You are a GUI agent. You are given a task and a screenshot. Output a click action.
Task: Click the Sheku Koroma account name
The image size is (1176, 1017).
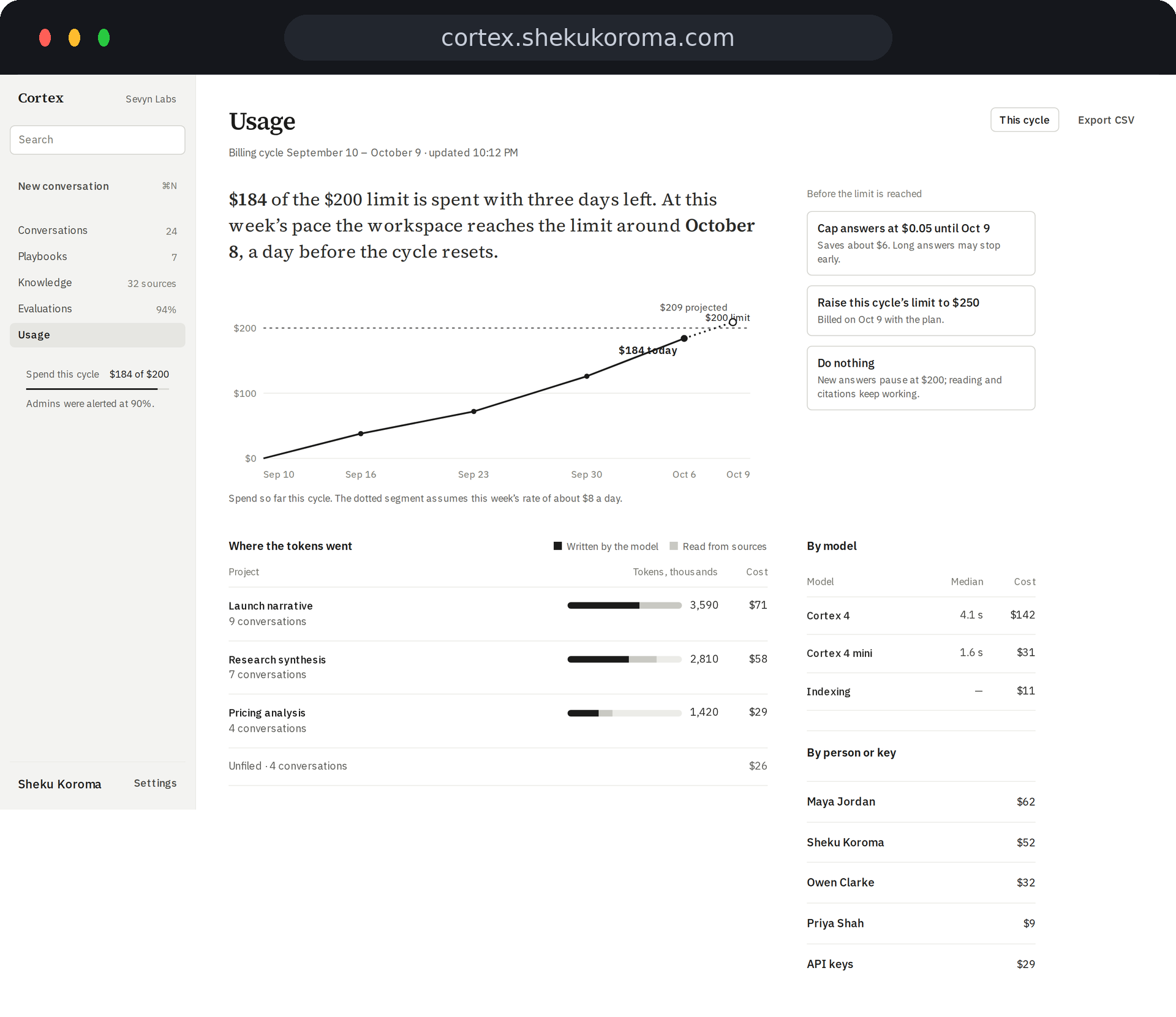click(x=59, y=784)
